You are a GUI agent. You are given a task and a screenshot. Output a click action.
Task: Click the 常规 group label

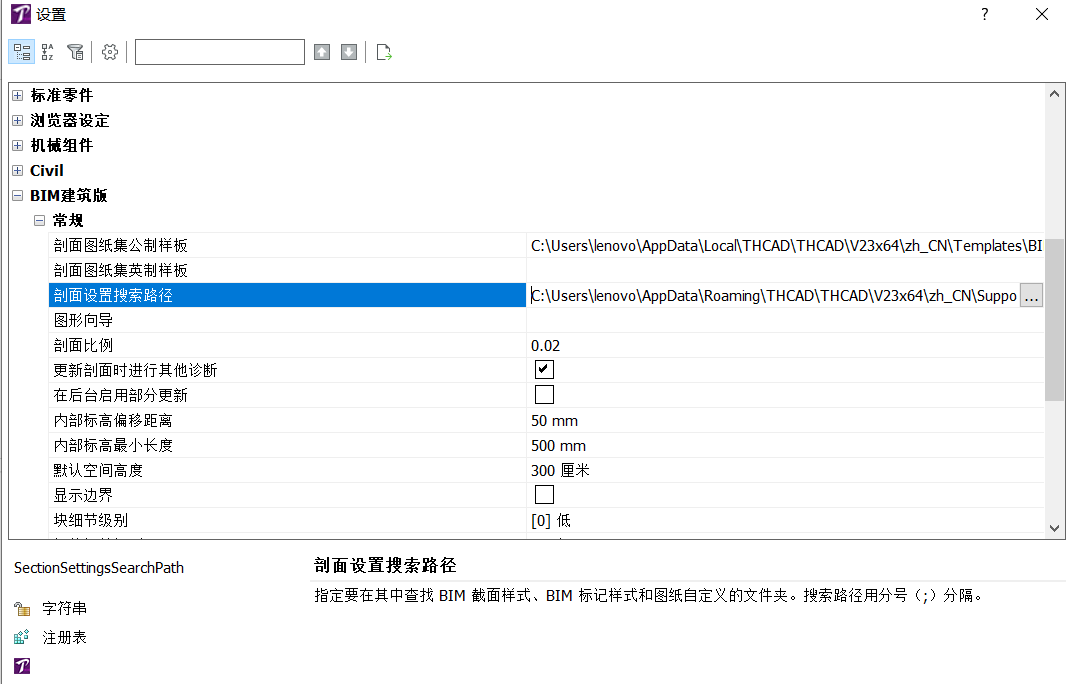pyautogui.click(x=68, y=220)
